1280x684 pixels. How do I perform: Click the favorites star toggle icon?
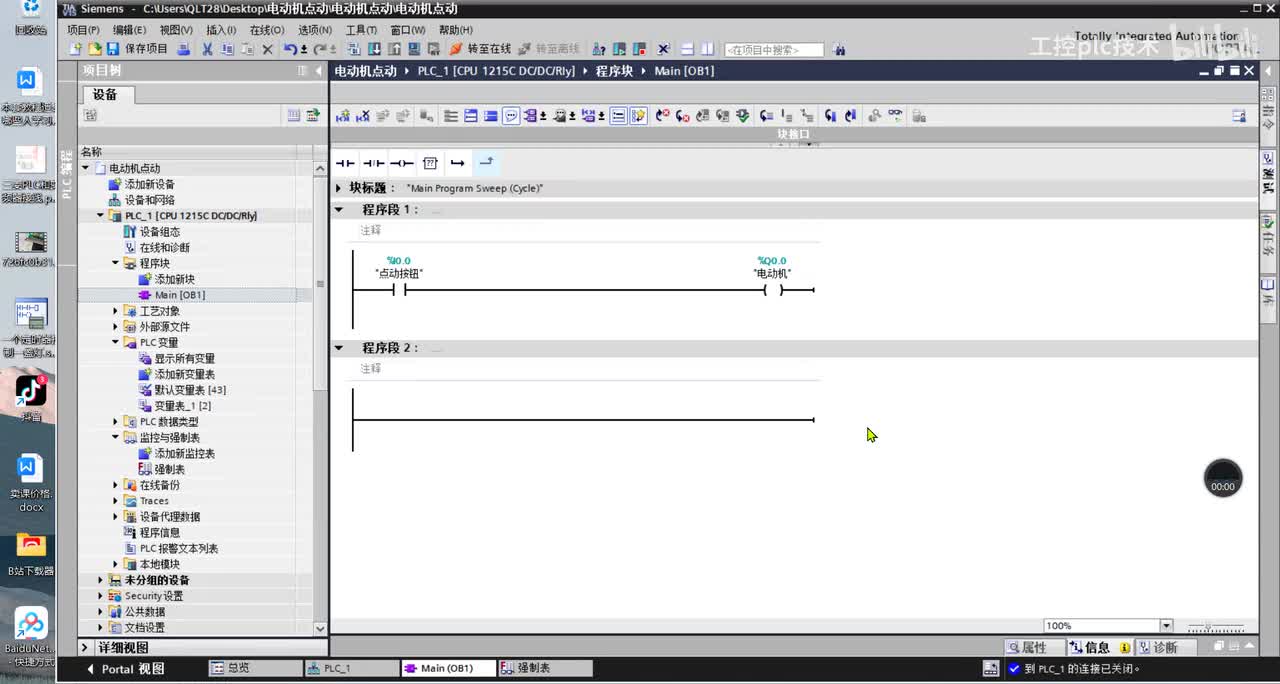[x=639, y=116]
